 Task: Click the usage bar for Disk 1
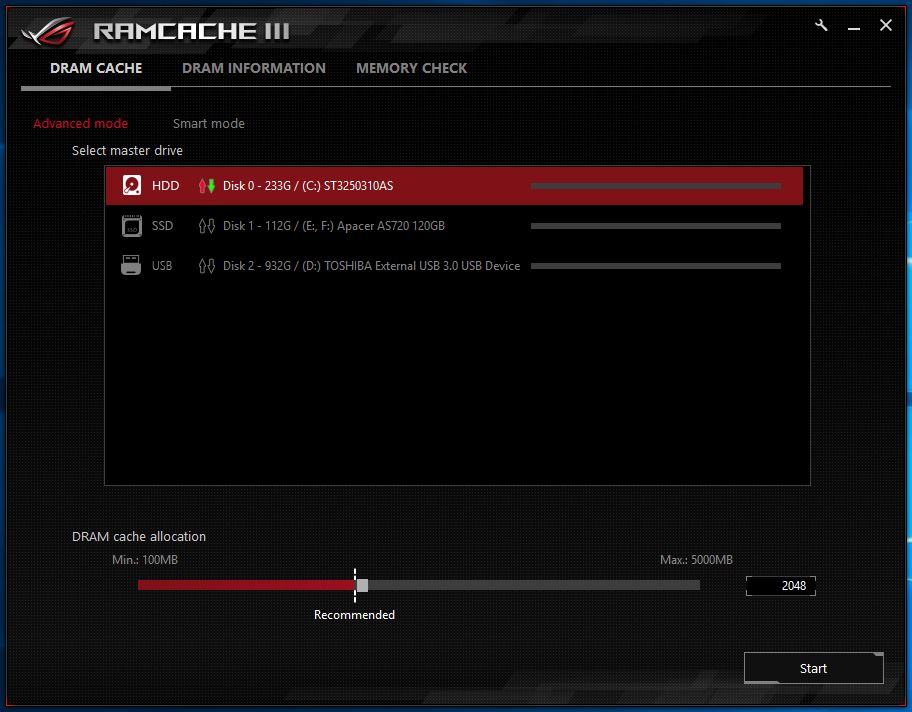pos(656,226)
